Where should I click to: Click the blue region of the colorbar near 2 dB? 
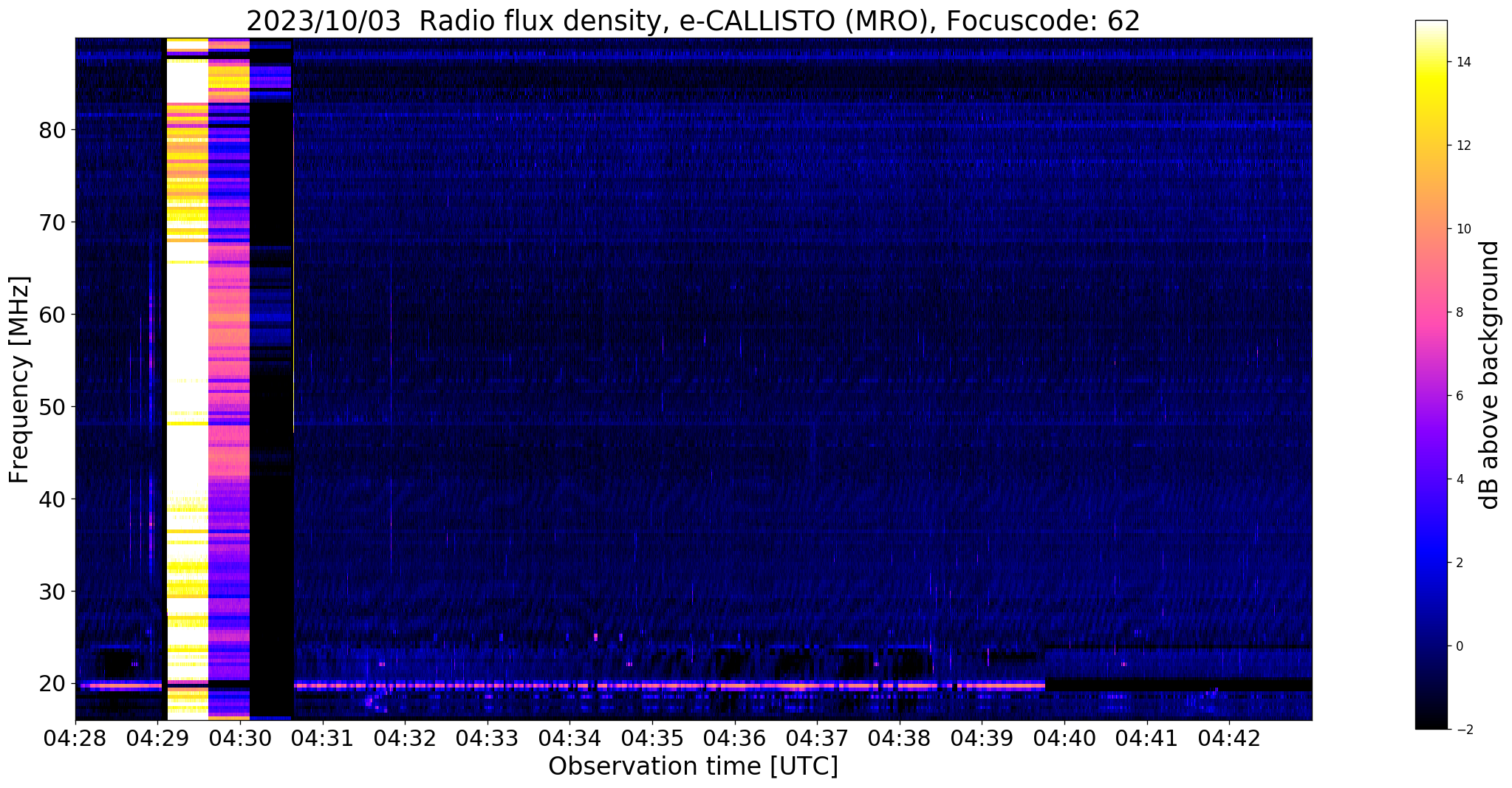coord(1431,563)
